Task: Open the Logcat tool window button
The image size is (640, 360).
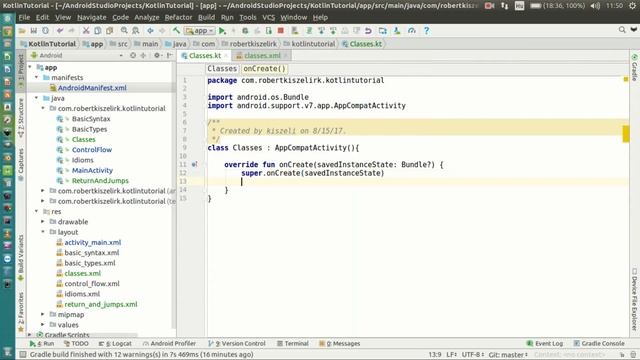Action: tap(115, 344)
